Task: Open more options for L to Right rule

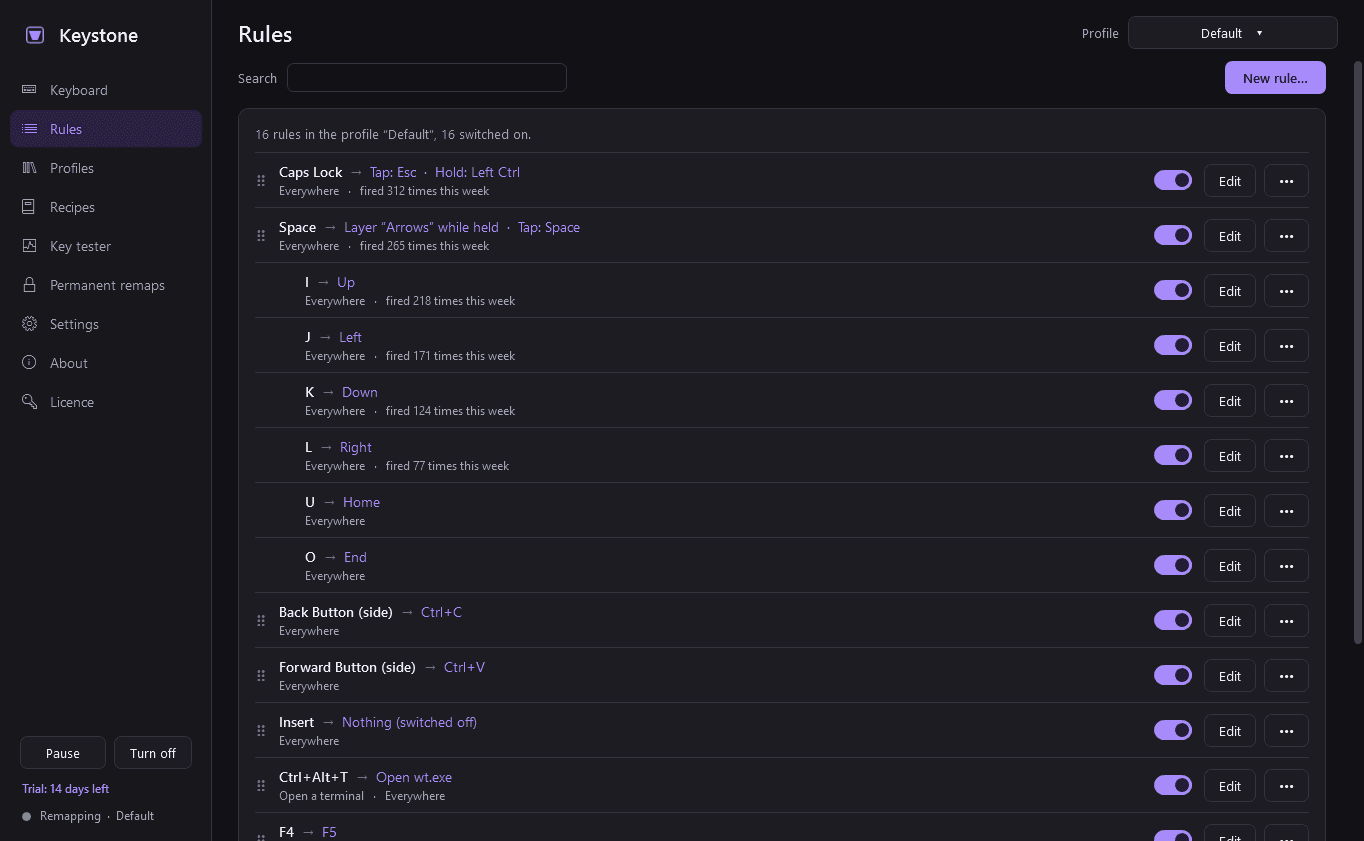Action: pyautogui.click(x=1286, y=456)
